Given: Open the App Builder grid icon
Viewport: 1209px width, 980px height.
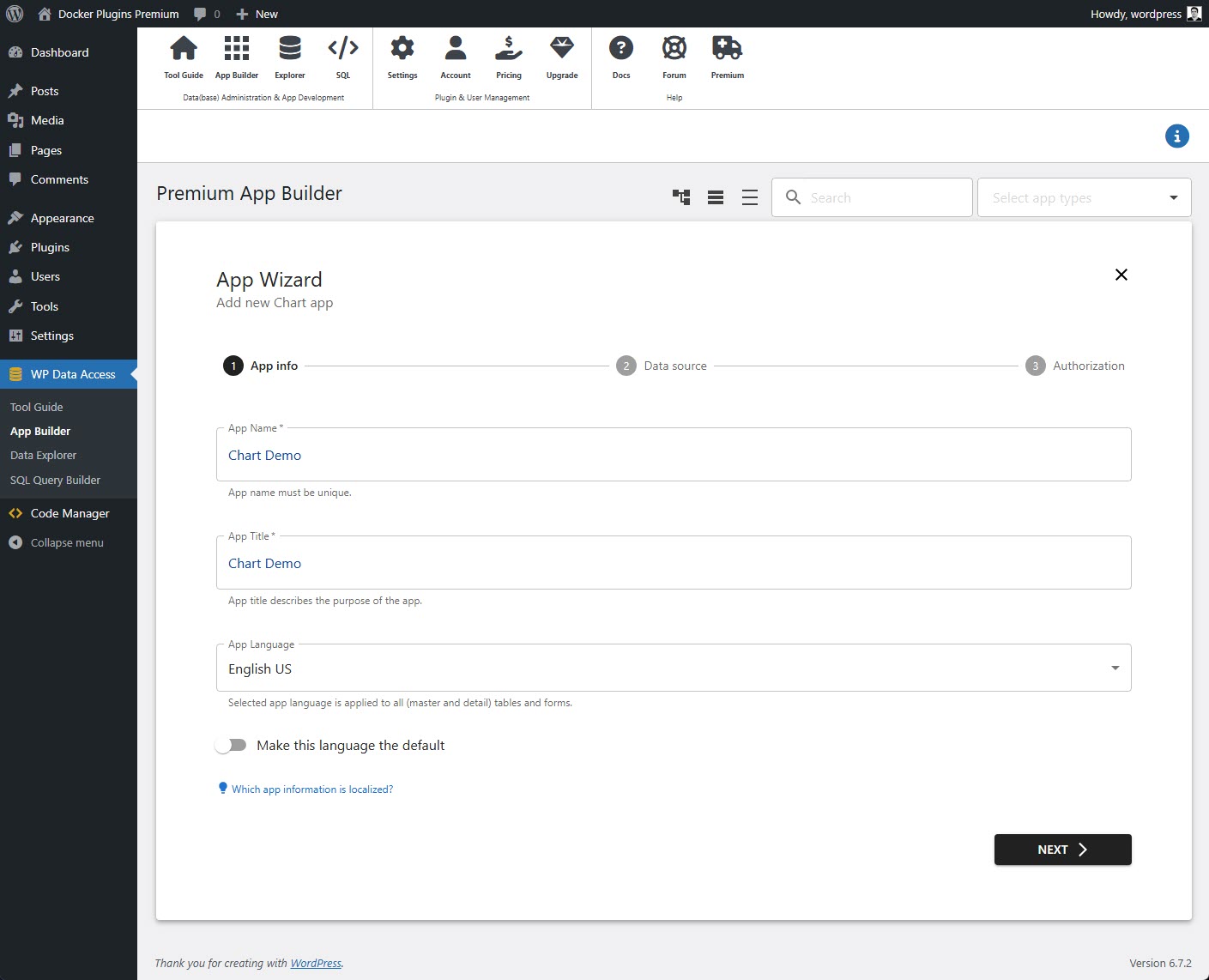Looking at the screenshot, I should coord(237,49).
